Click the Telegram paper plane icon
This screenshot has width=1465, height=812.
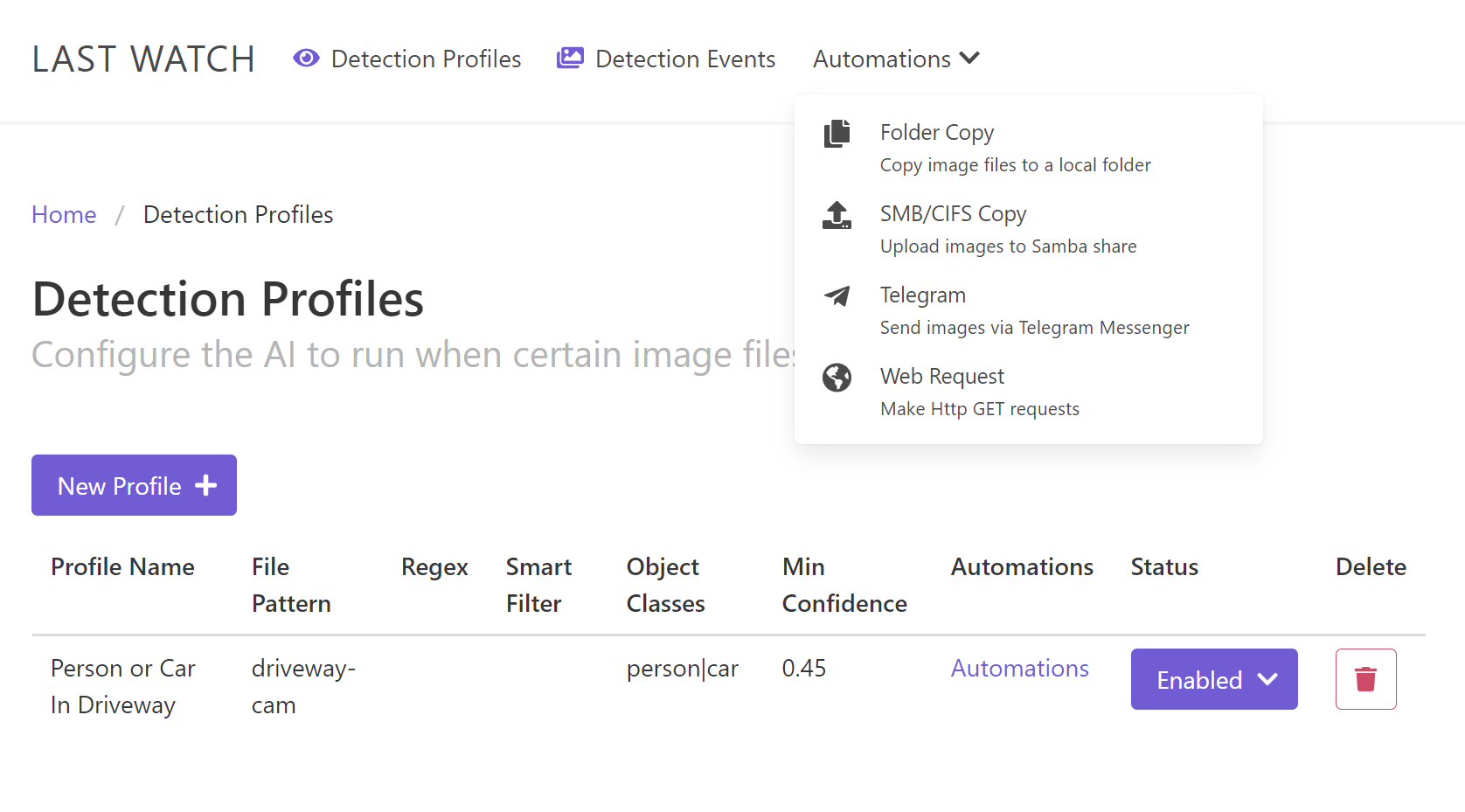[x=837, y=296]
